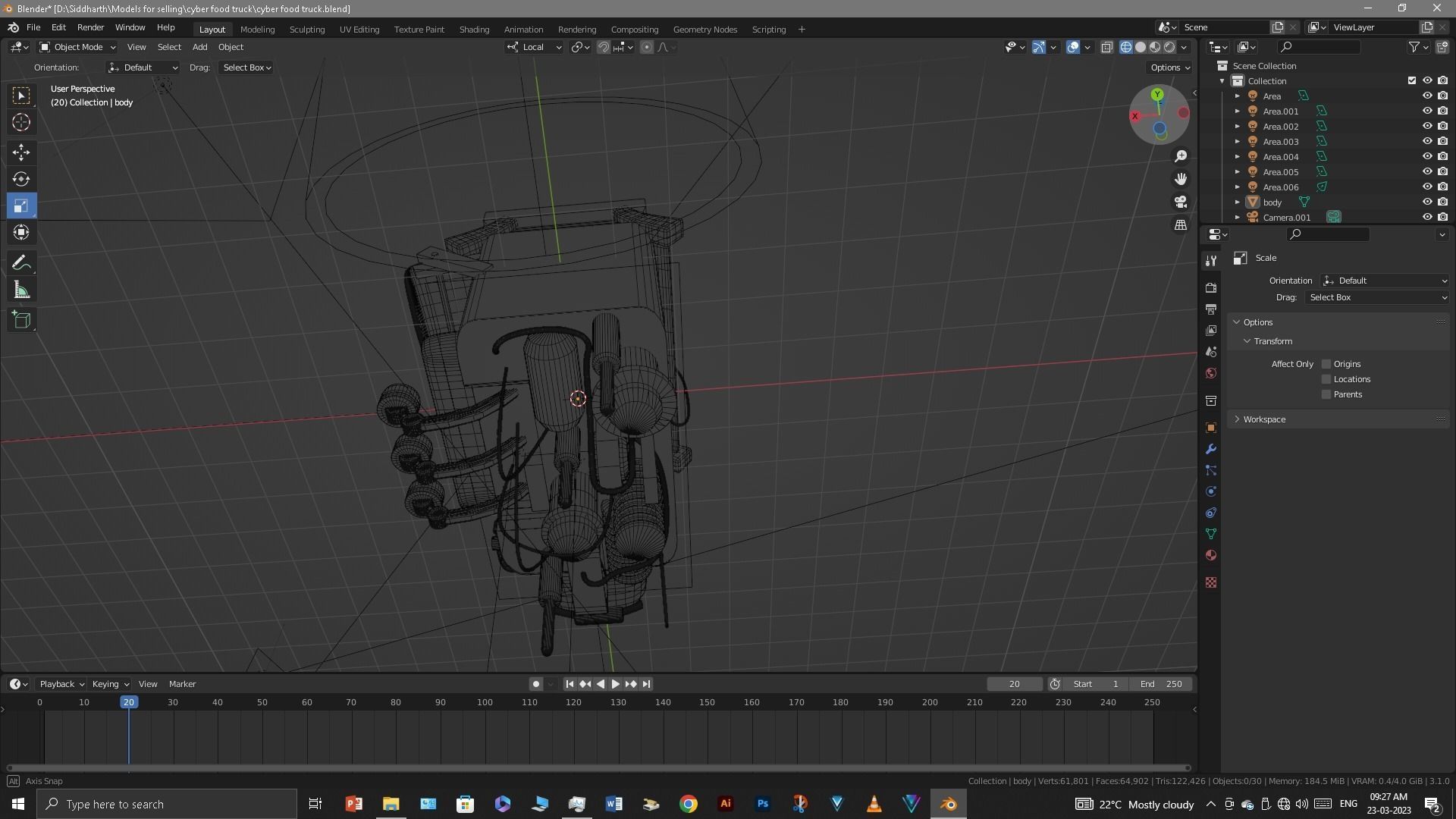
Task: Toggle snapping magnet icon
Action: point(604,47)
